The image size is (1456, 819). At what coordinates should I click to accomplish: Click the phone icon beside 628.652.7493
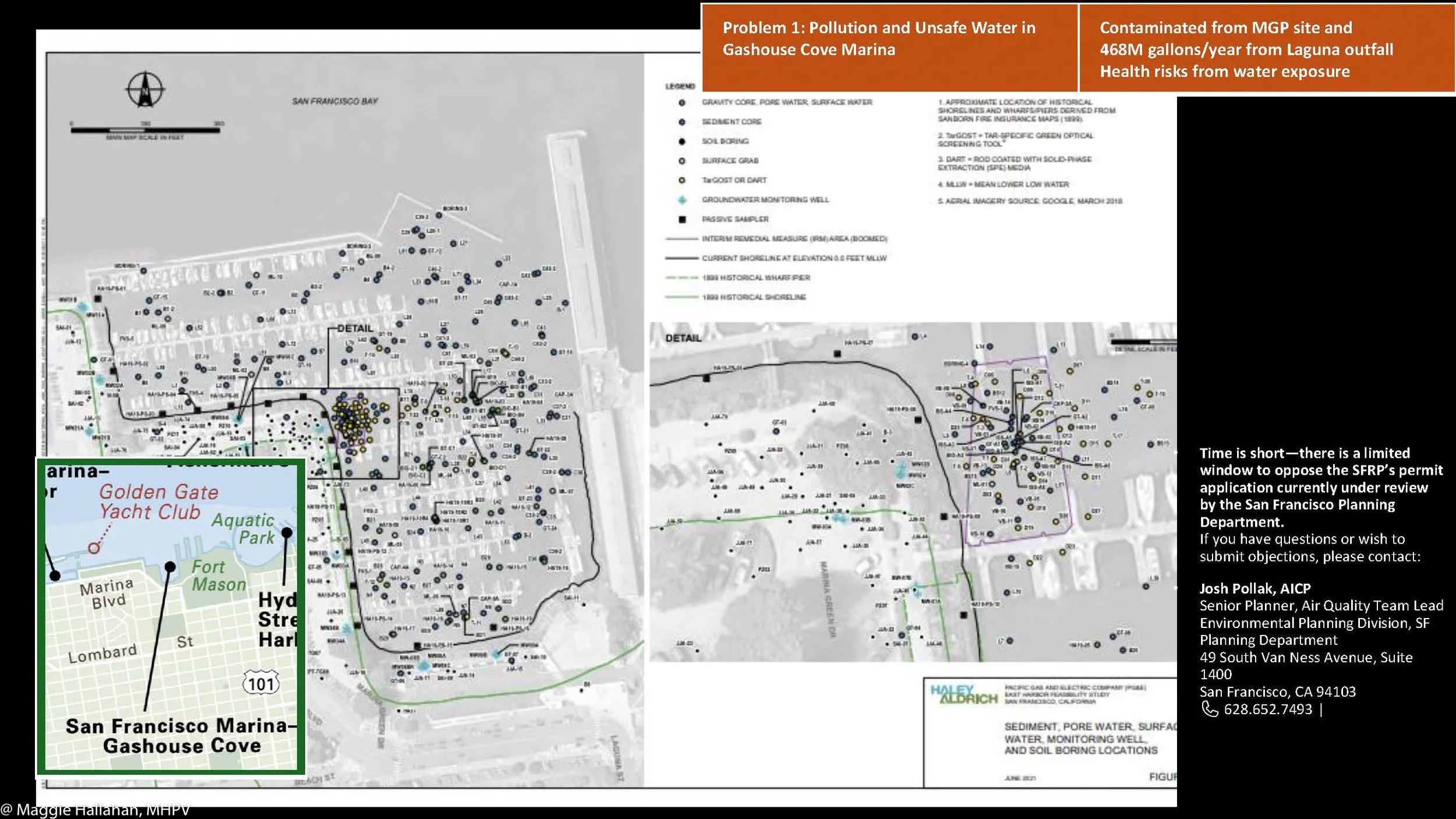pyautogui.click(x=1210, y=709)
